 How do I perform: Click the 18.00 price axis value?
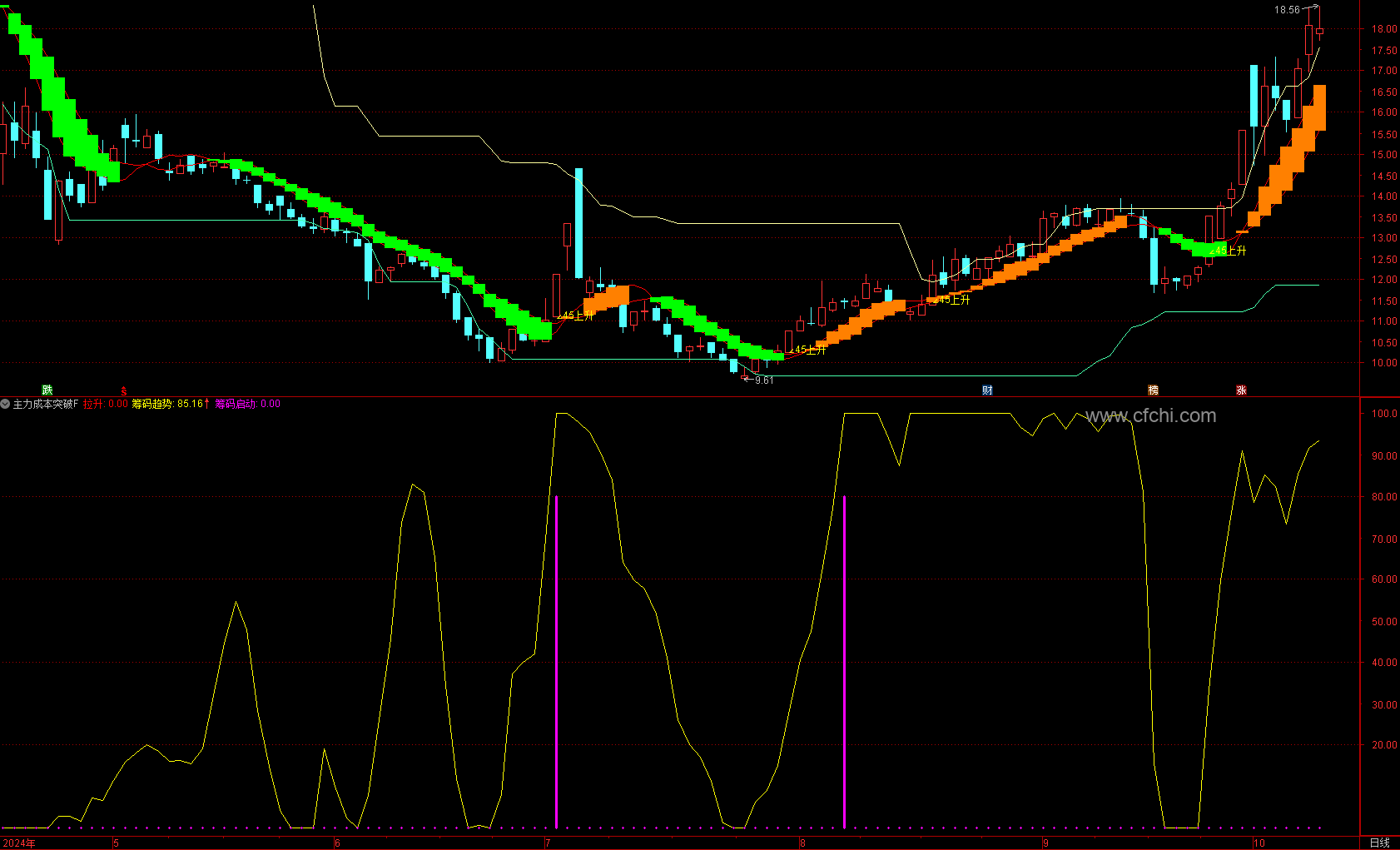click(1384, 29)
